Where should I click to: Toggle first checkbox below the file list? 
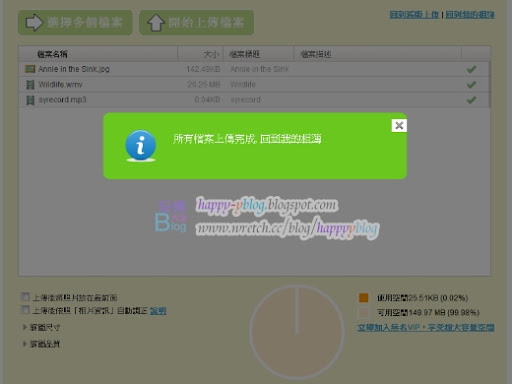click(25, 296)
